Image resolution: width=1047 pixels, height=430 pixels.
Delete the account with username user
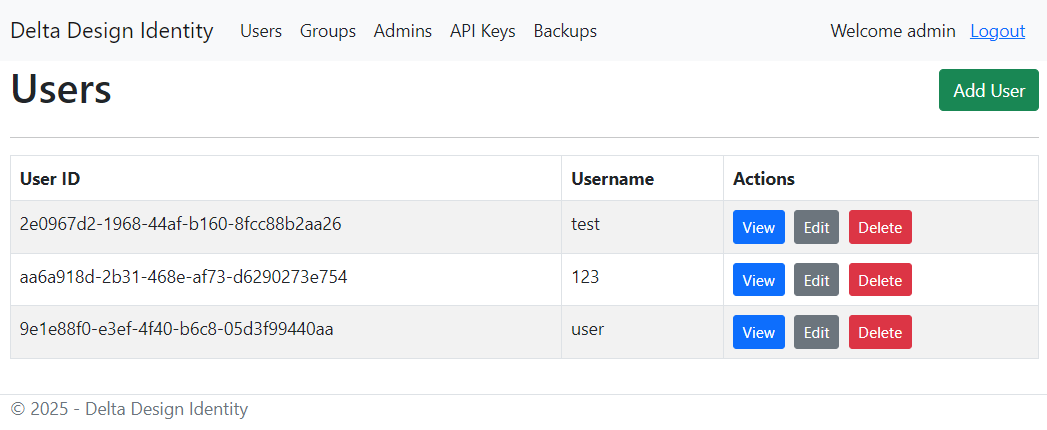coord(880,332)
